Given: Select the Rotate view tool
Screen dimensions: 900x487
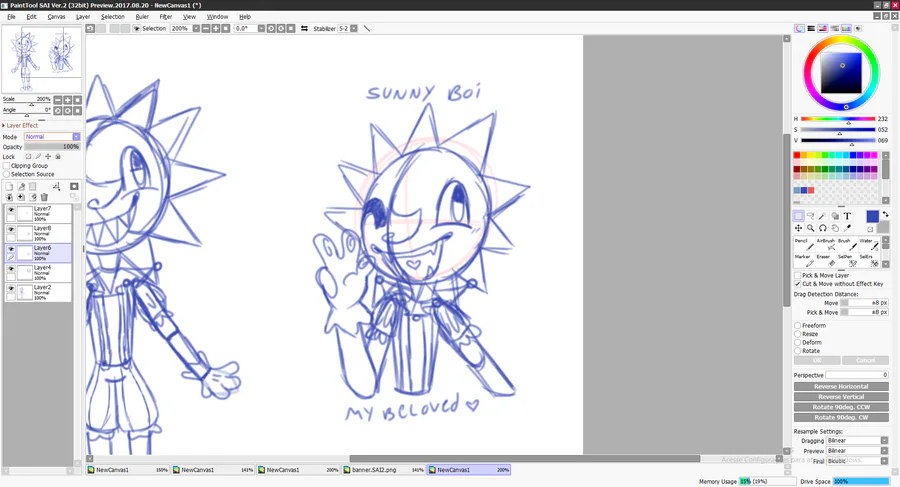Looking at the screenshot, I should [x=823, y=228].
